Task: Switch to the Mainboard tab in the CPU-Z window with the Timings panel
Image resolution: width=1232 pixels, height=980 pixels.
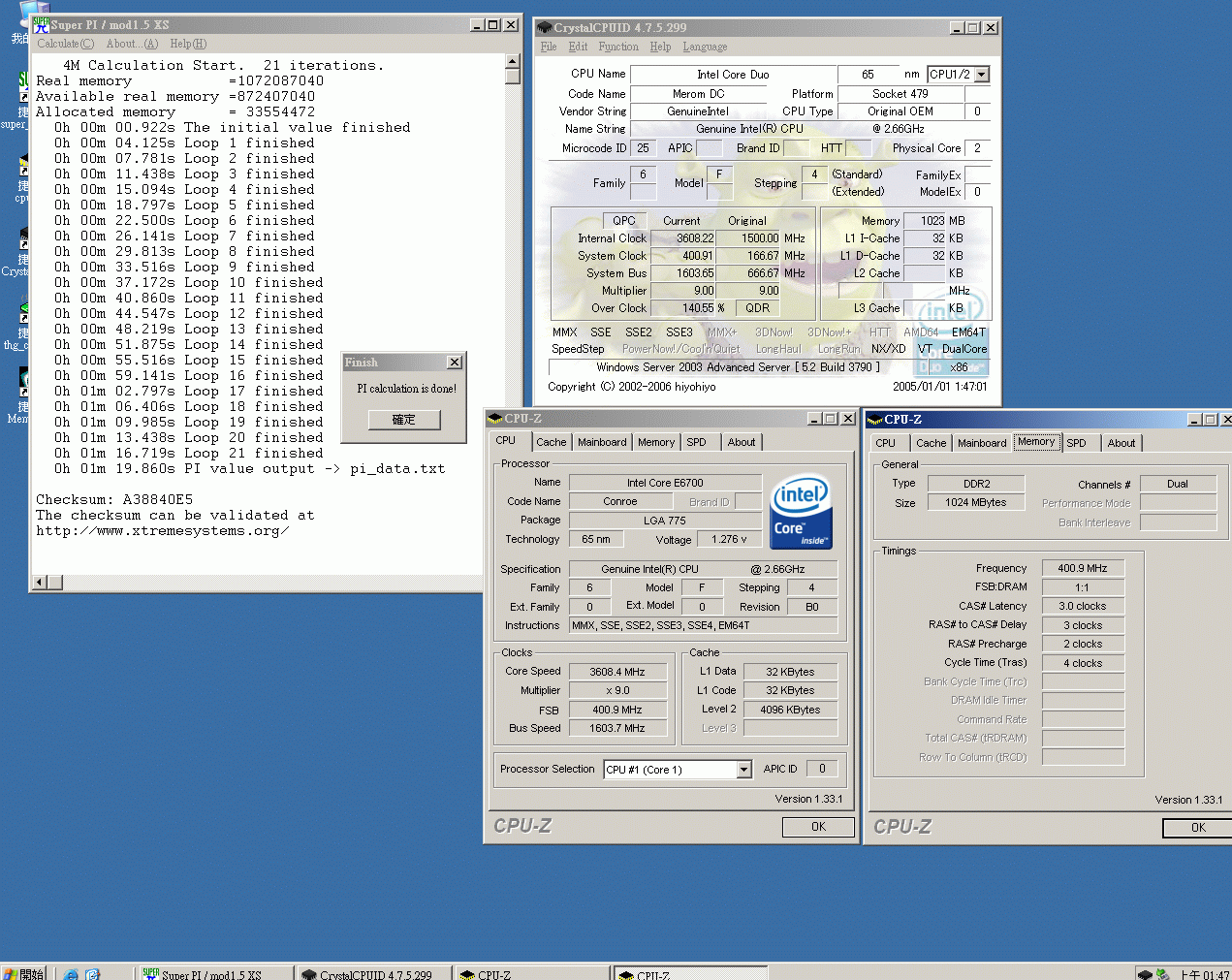Action: (x=982, y=443)
